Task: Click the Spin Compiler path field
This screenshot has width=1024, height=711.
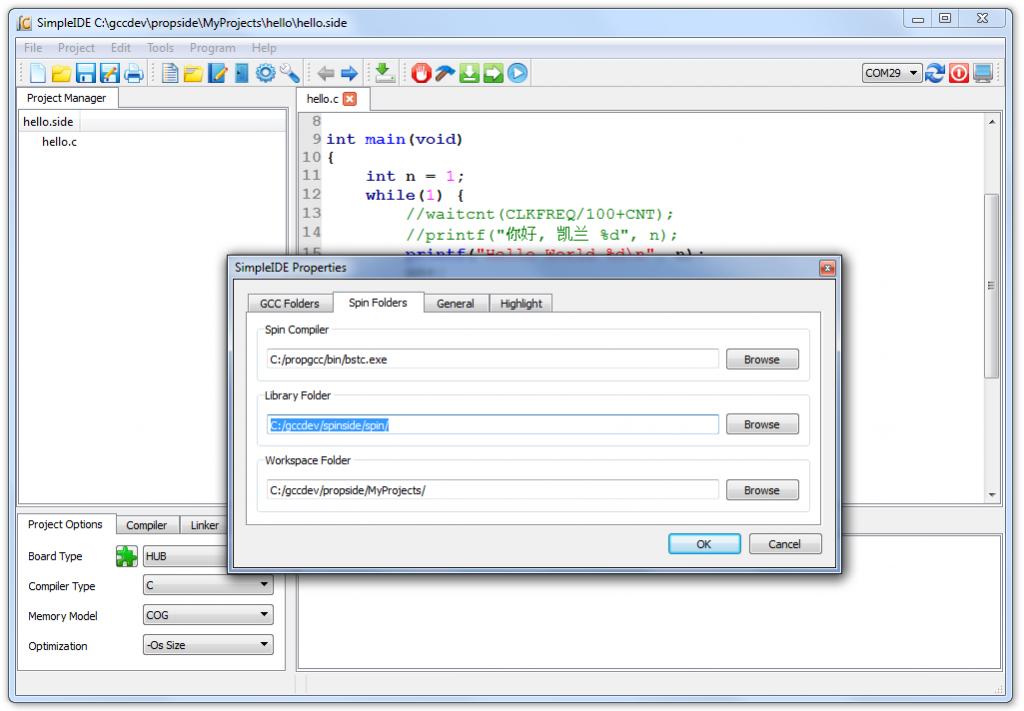Action: [x=492, y=360]
